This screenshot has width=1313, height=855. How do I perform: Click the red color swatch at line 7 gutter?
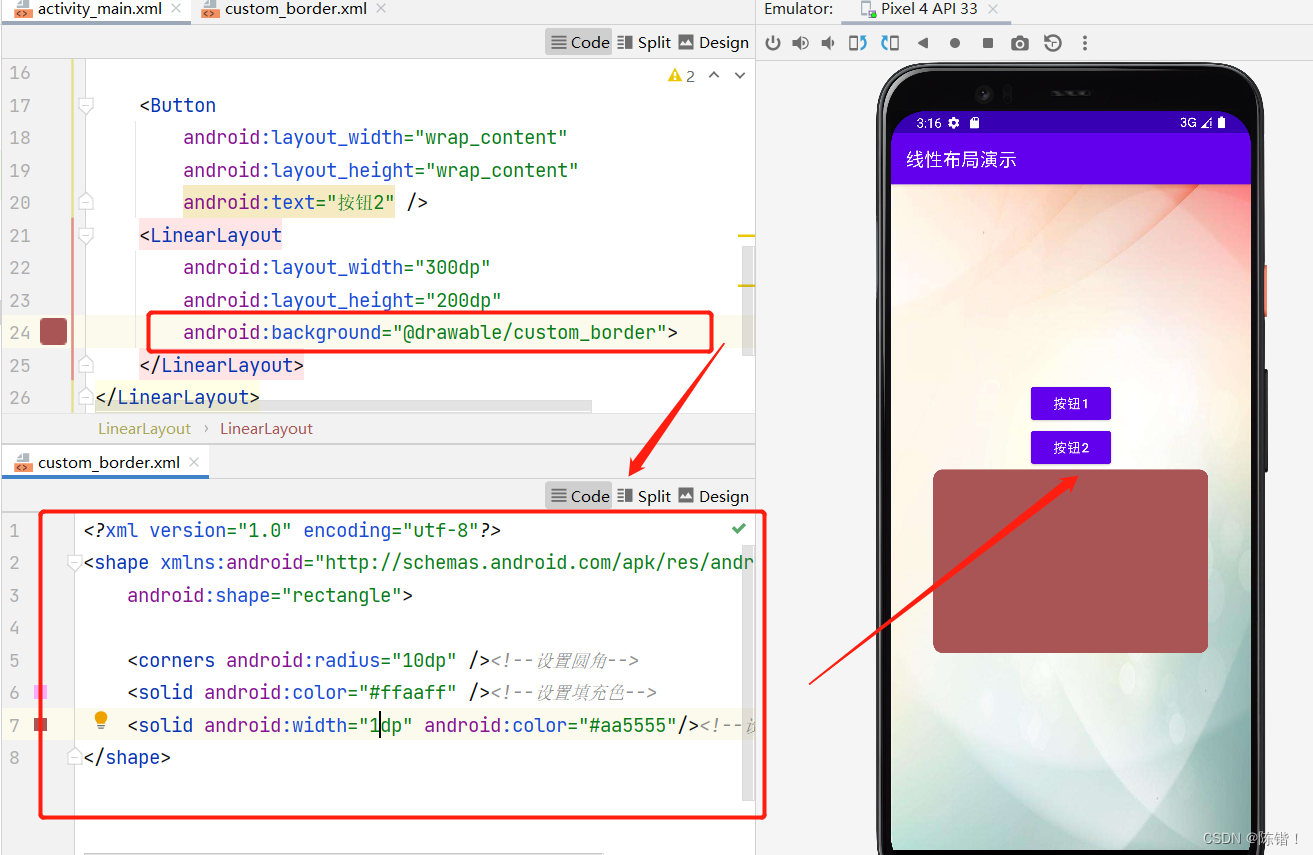(40, 724)
